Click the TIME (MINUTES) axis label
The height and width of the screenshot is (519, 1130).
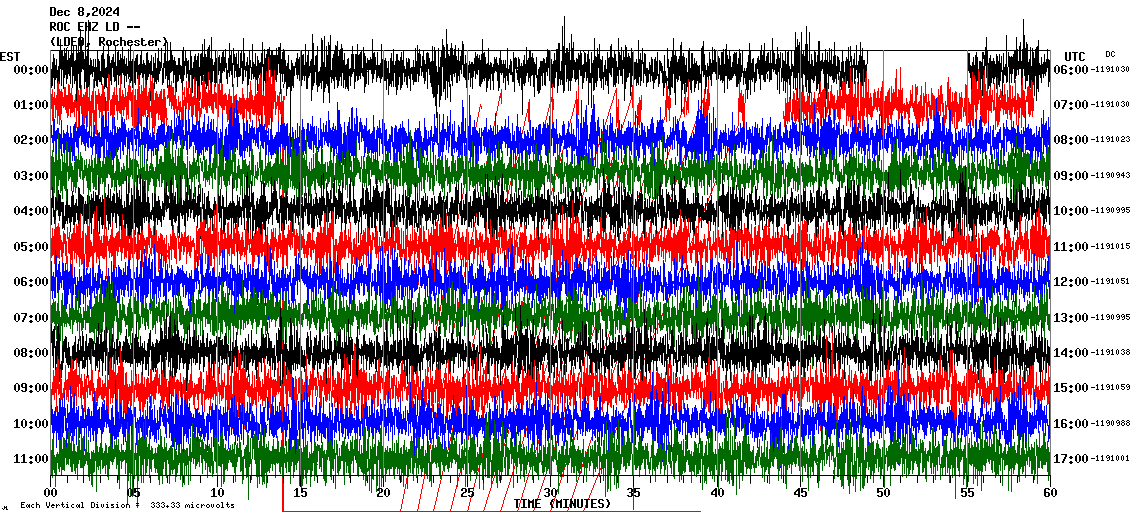click(x=562, y=504)
